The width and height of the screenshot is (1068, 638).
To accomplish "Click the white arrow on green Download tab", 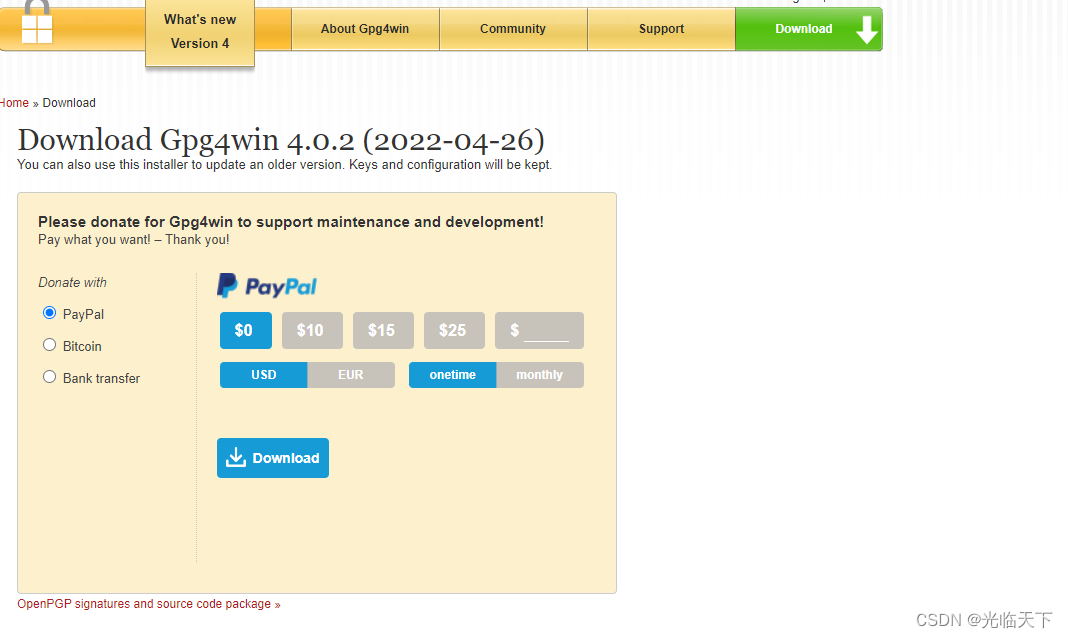I will pyautogui.click(x=866, y=30).
